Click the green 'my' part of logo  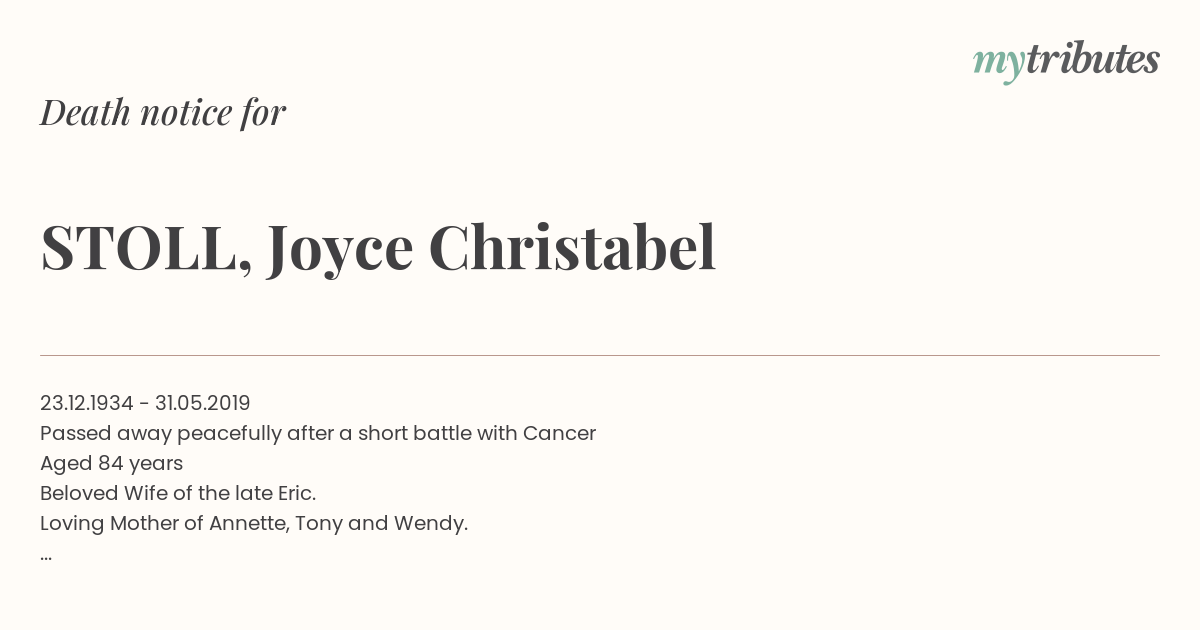pyautogui.click(x=999, y=63)
